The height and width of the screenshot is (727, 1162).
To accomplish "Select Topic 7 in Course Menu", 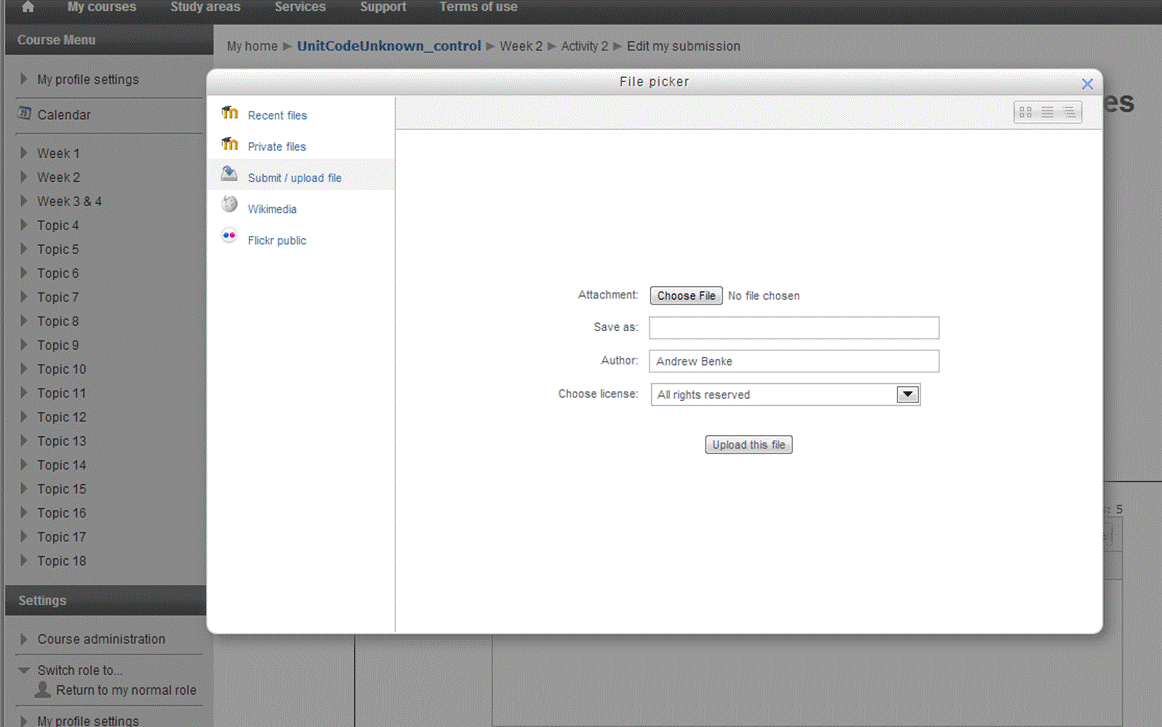I will [x=58, y=297].
